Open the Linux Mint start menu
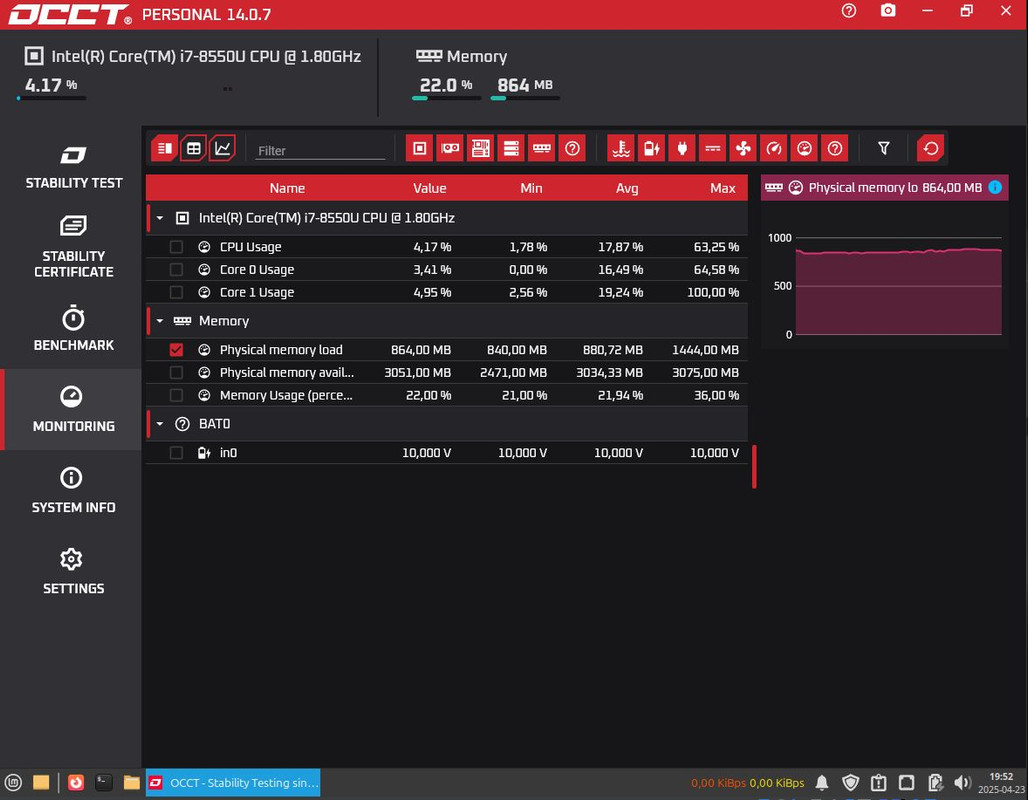This screenshot has width=1028, height=800. (x=13, y=782)
